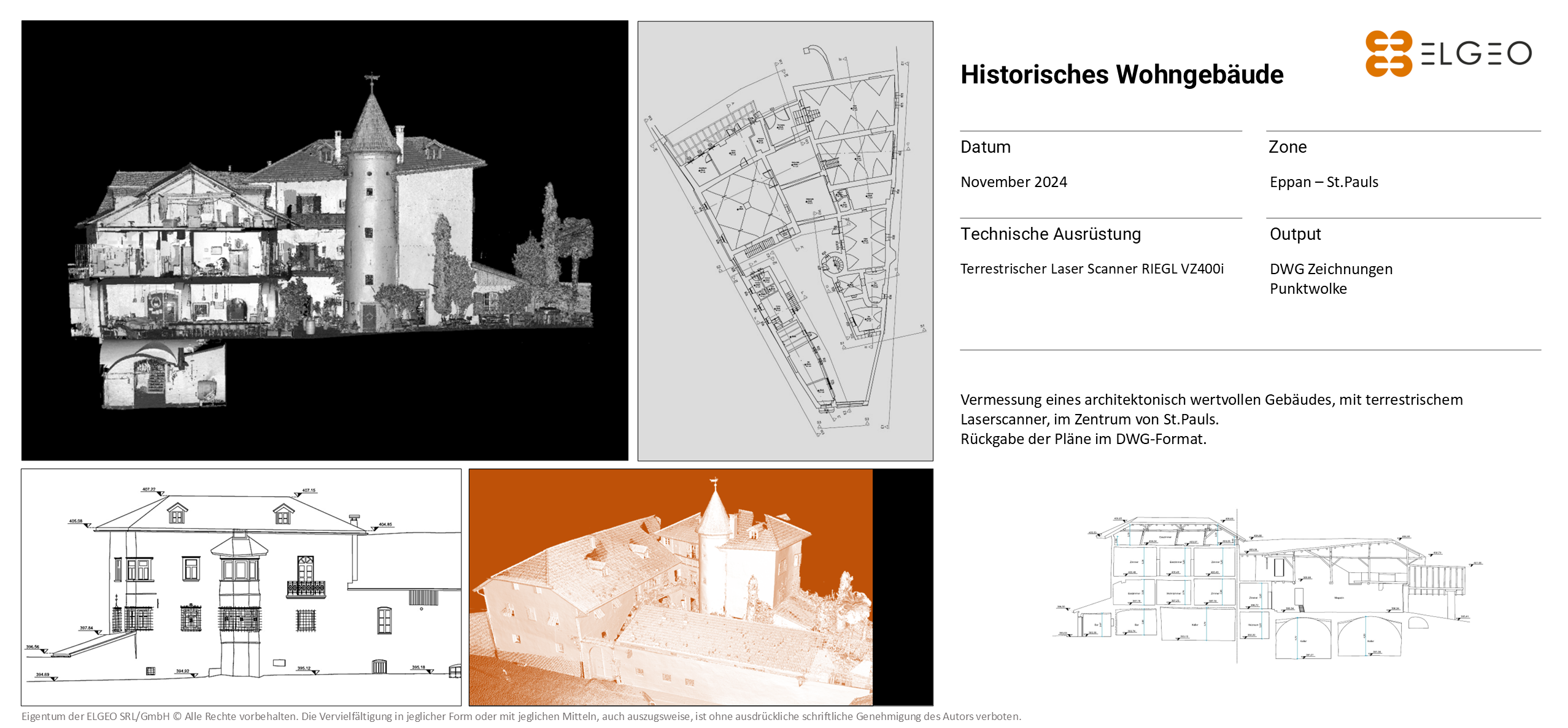Screen dimensions: 1568x728
Task: Click the orange ELGEO logo icon
Action: coord(1388,53)
